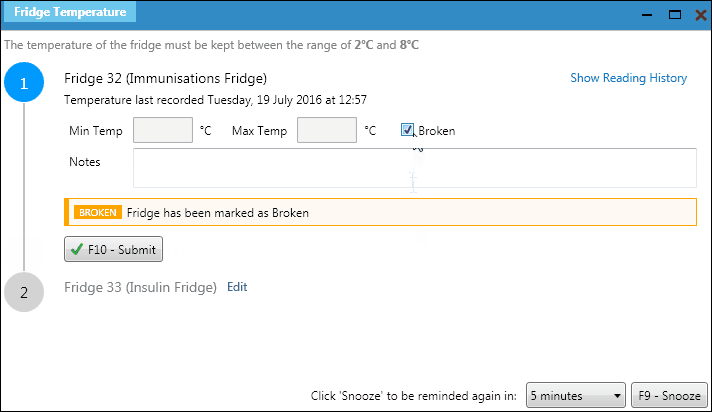Viewport: 712px width, 412px height.
Task: Select step 2 grey circle
Action: click(24, 292)
